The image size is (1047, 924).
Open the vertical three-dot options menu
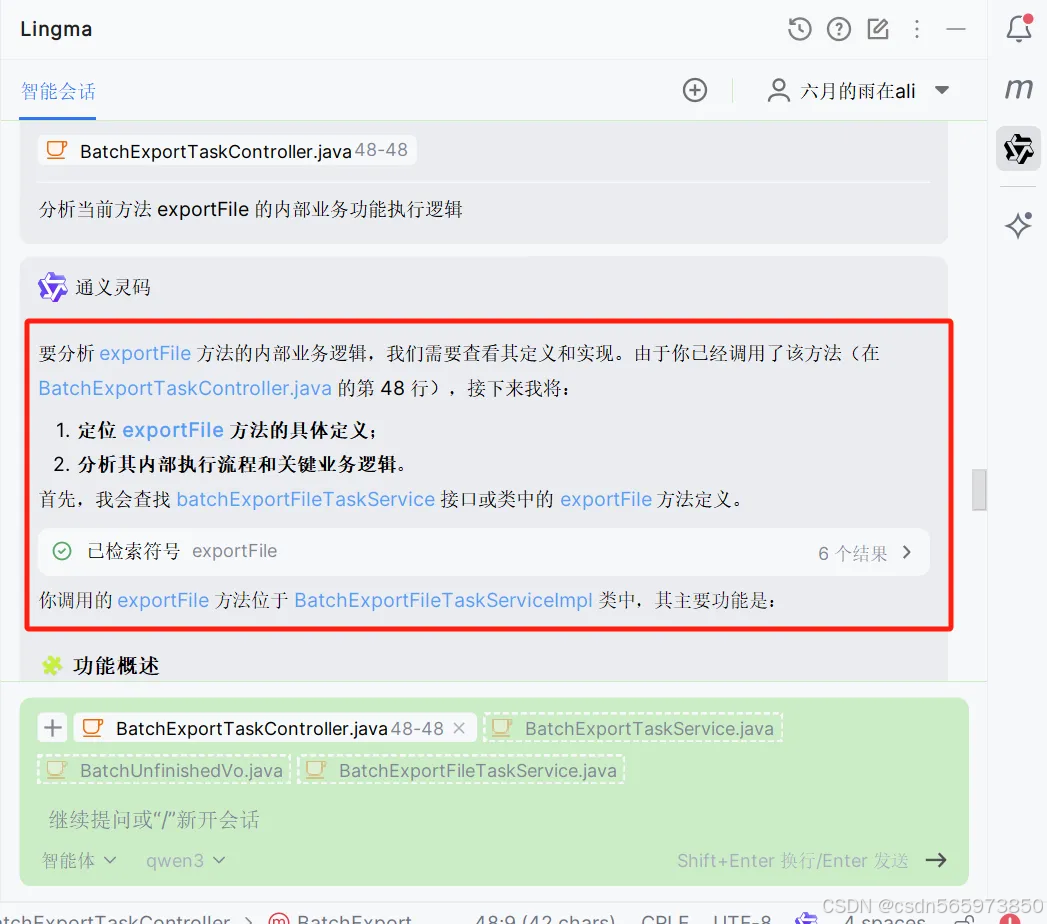click(x=917, y=29)
